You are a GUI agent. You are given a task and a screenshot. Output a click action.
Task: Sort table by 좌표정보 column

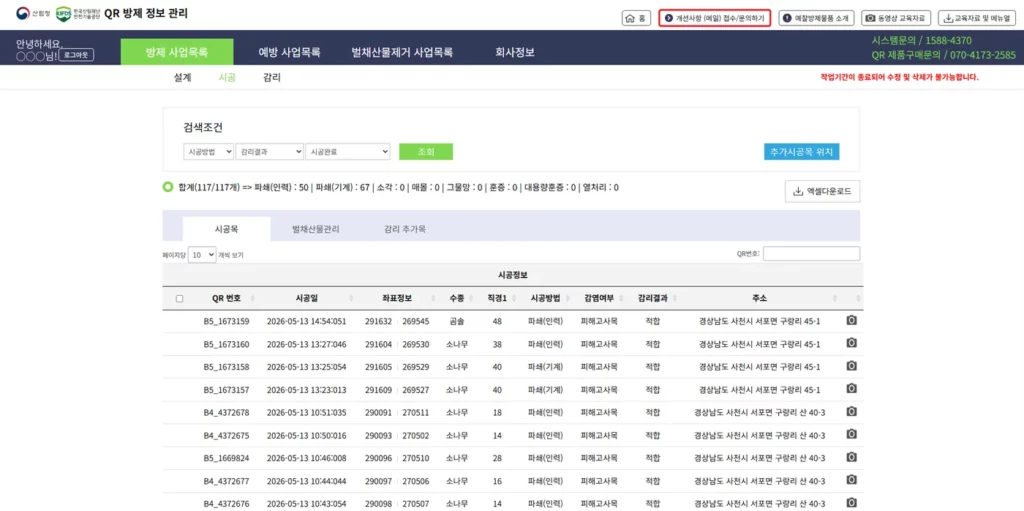[397, 298]
